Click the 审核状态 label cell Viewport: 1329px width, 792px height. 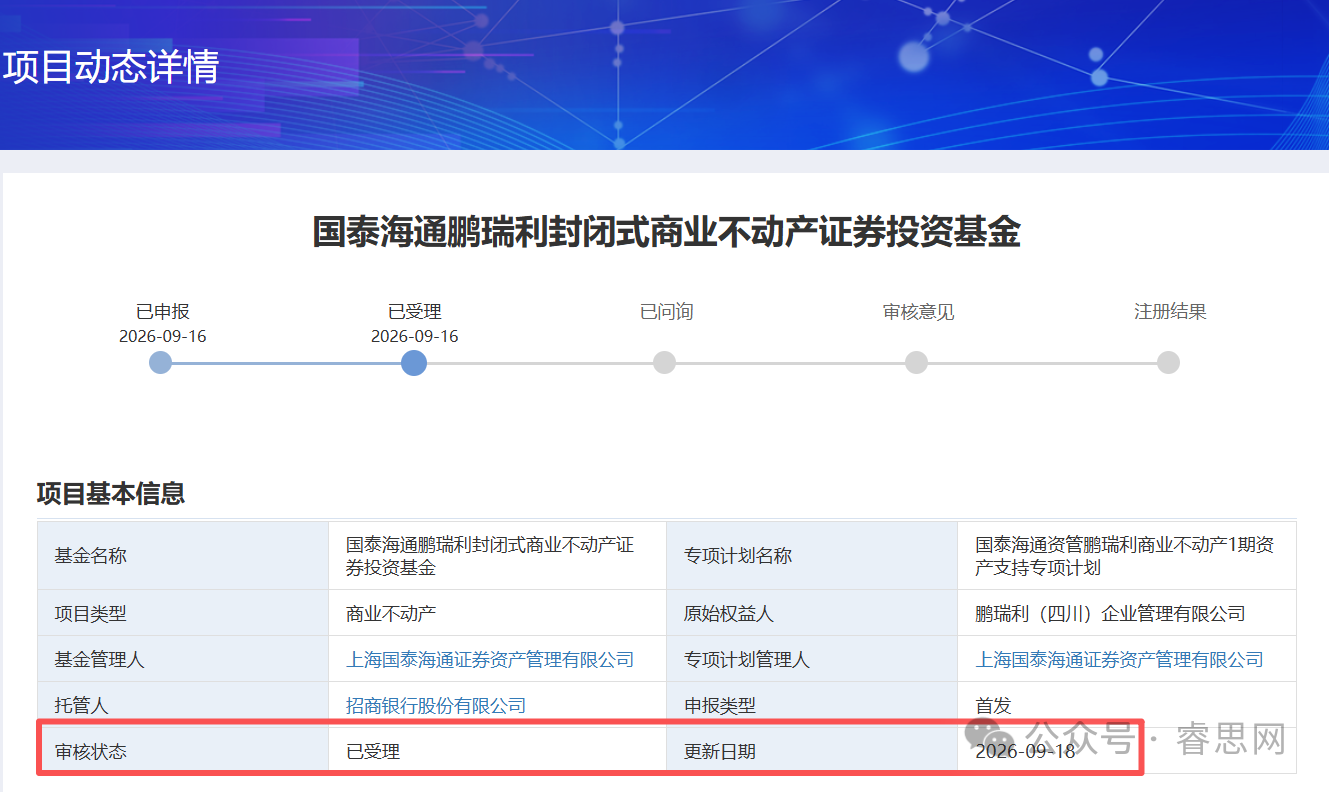pyautogui.click(x=183, y=751)
